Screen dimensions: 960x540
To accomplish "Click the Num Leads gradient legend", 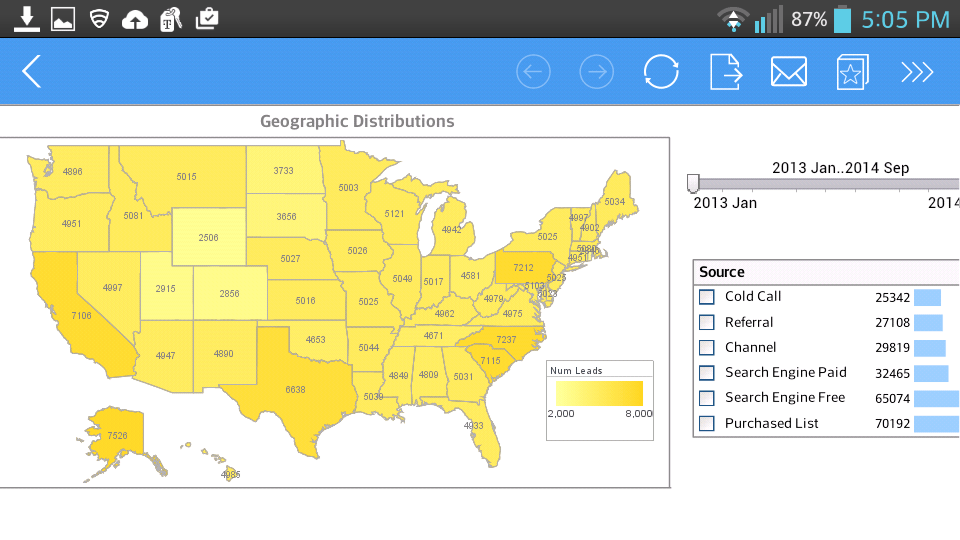I will (x=599, y=393).
